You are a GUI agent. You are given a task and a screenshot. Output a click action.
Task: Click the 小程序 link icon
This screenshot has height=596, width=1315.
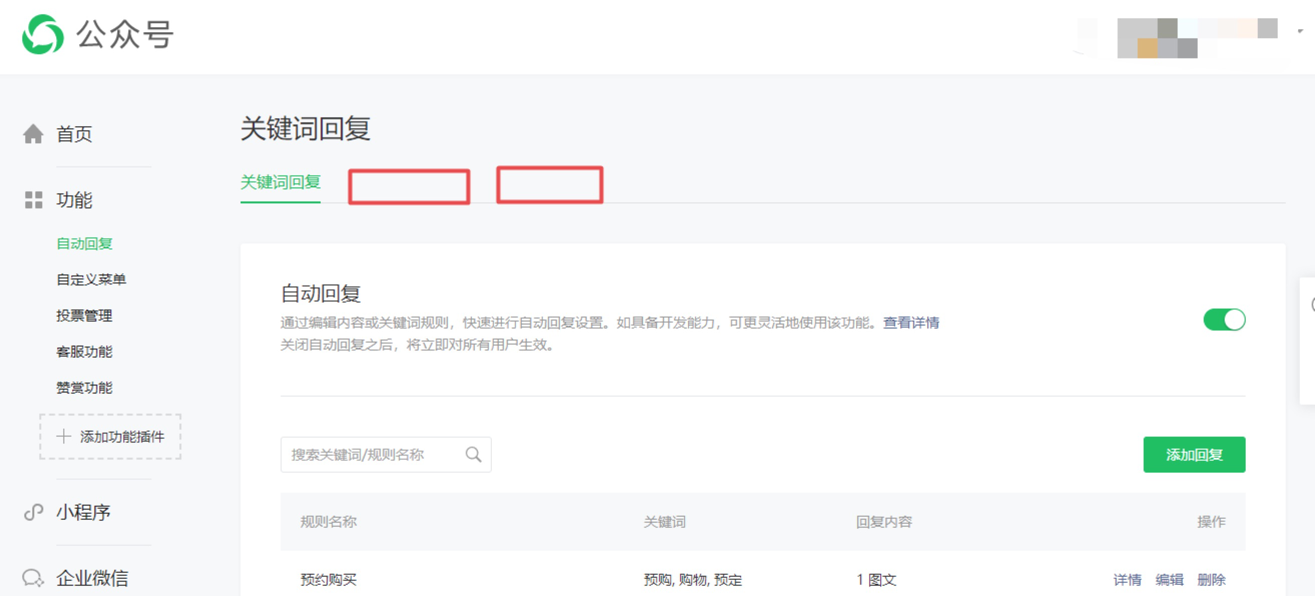point(33,512)
